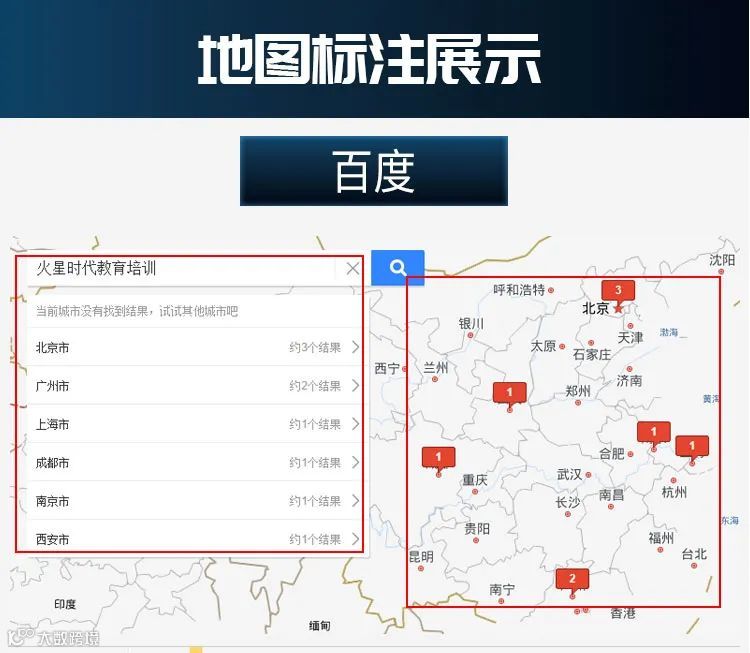Select the 合肥 city label

(612, 454)
